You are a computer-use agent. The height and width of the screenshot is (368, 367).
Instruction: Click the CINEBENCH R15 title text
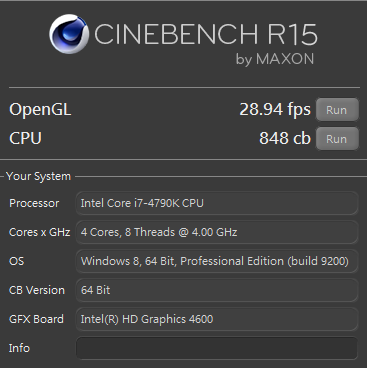pyautogui.click(x=206, y=34)
